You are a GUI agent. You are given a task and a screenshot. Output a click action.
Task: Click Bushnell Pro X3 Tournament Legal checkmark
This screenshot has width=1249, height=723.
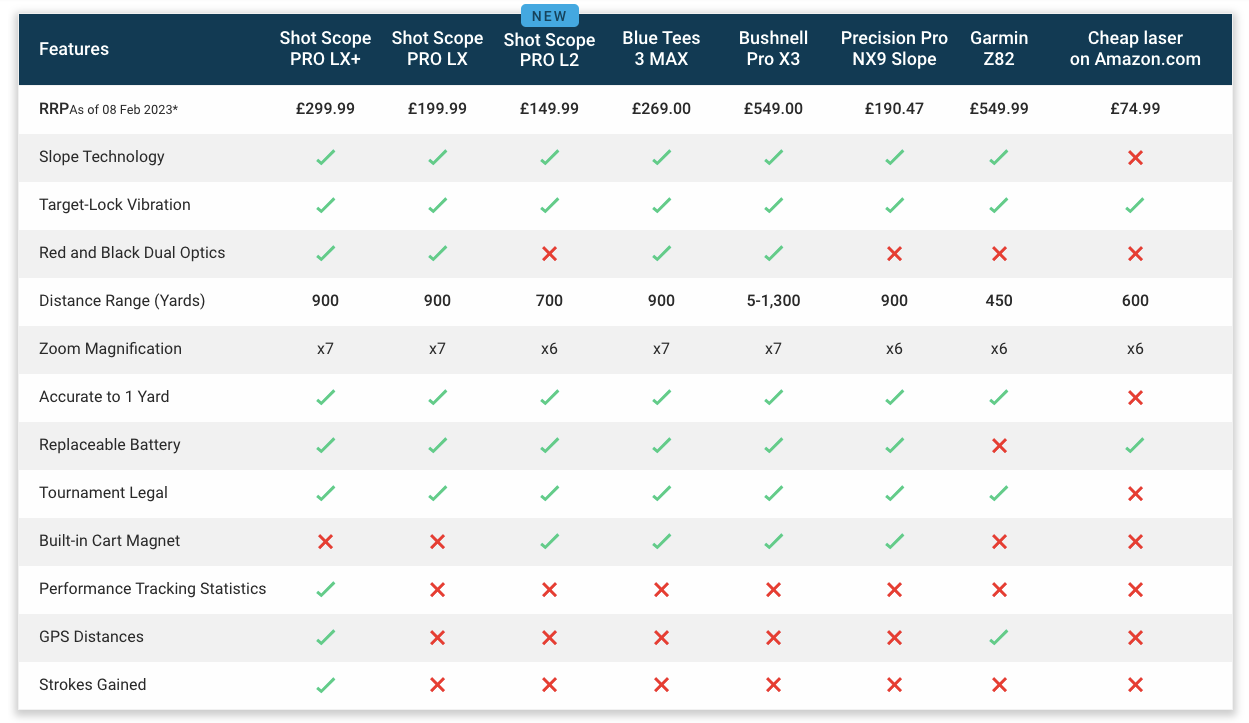[x=773, y=493]
